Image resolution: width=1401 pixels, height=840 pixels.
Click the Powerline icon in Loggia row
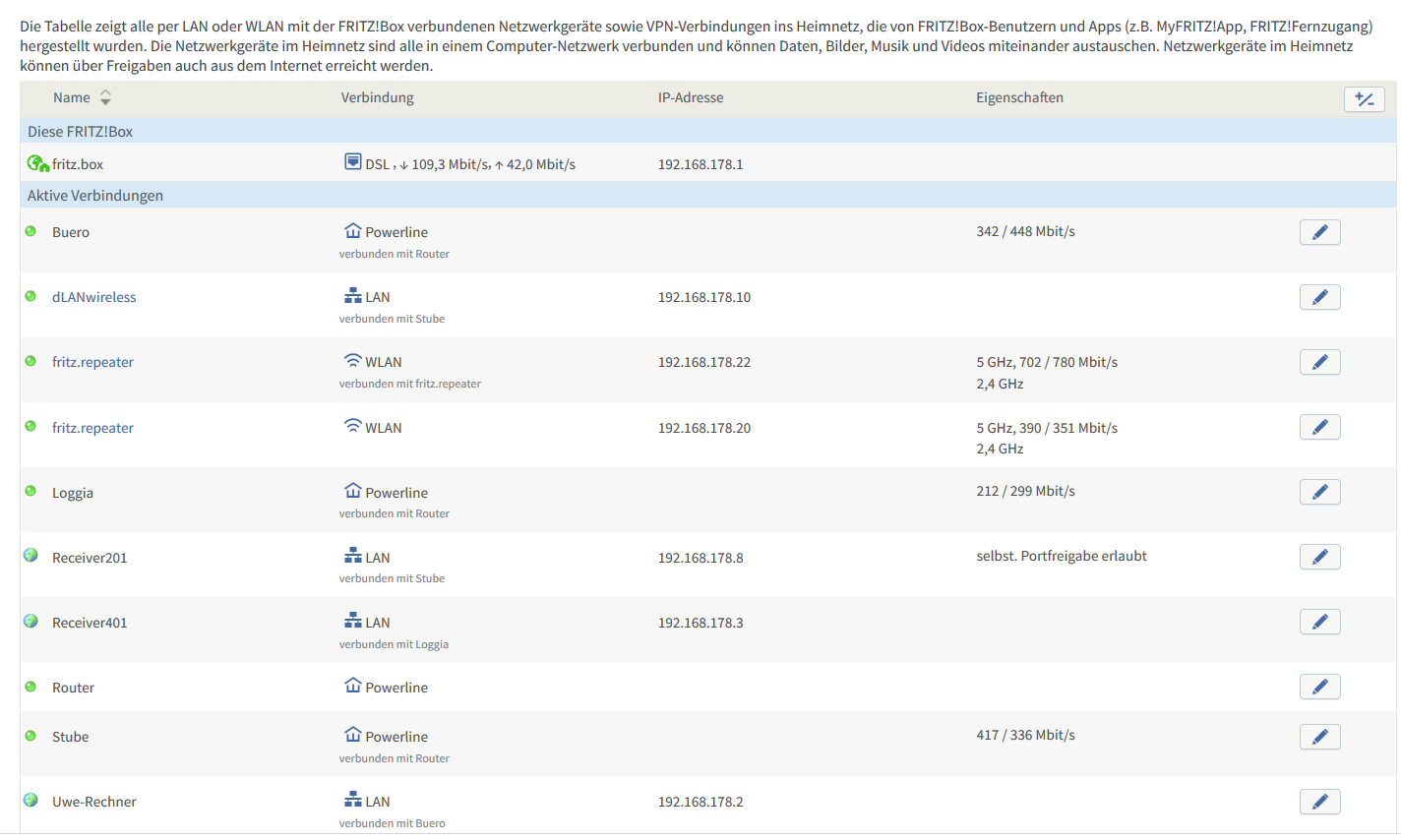[353, 490]
